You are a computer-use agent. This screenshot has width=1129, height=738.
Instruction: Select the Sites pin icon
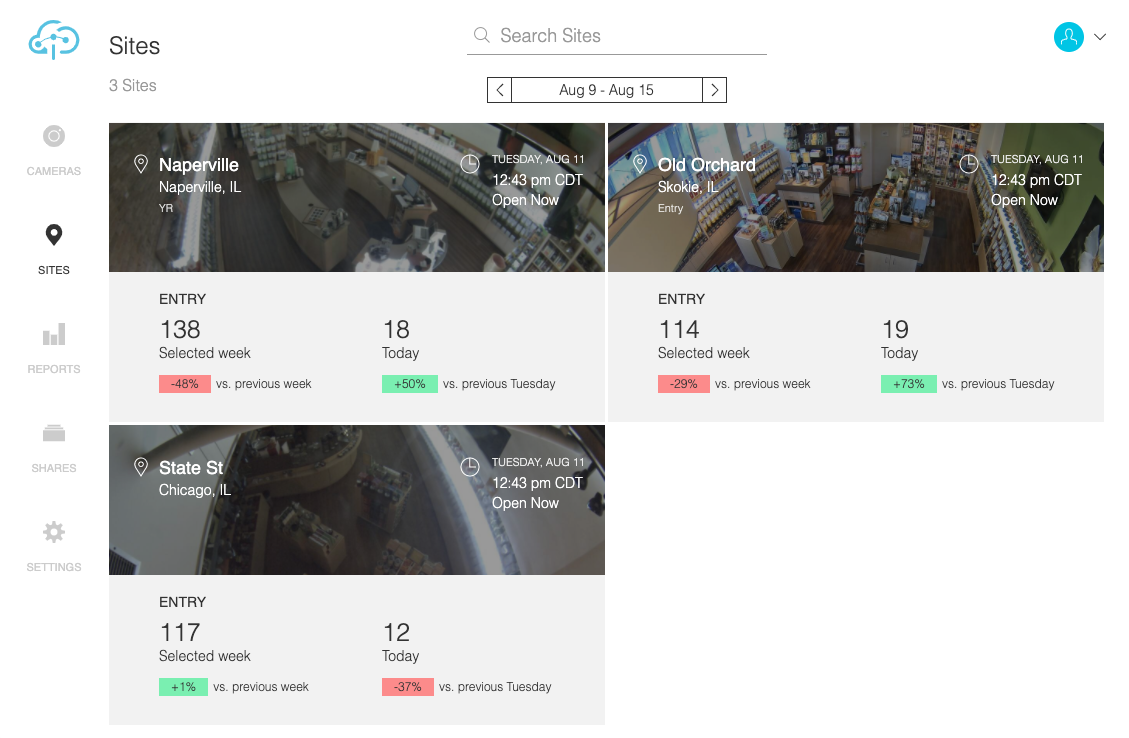tap(54, 235)
